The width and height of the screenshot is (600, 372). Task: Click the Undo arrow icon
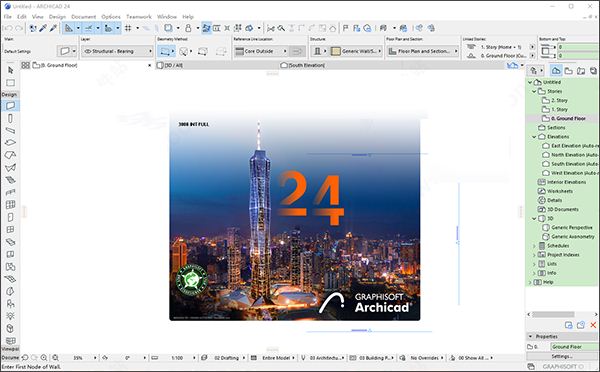8,28
